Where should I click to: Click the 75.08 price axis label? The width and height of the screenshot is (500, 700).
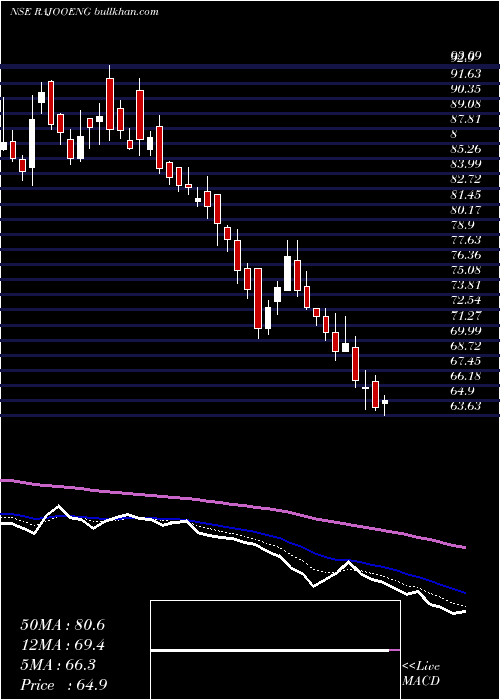(465, 270)
